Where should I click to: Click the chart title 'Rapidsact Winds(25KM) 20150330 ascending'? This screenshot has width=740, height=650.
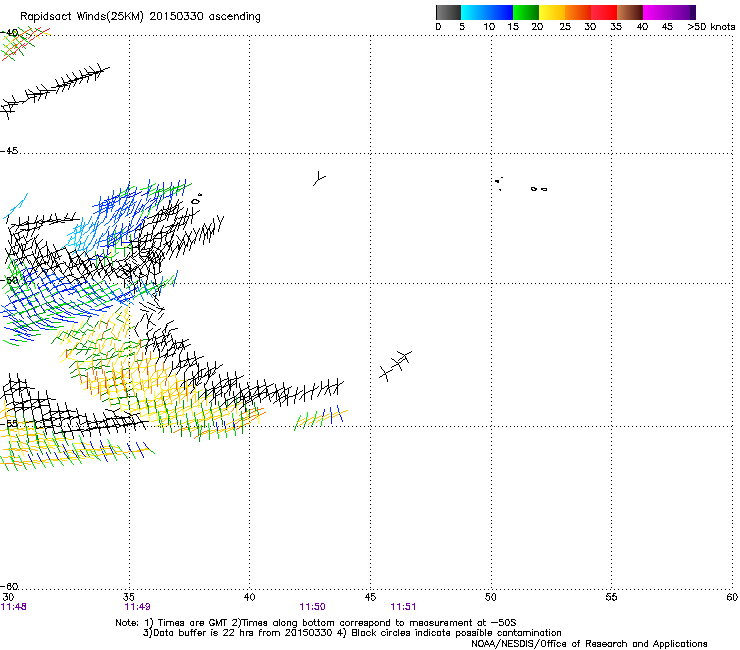point(140,16)
